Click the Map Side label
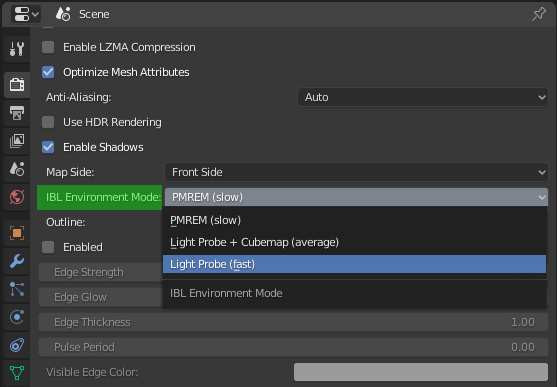Screen dimensions: 557x387 pyautogui.click(x=70, y=172)
